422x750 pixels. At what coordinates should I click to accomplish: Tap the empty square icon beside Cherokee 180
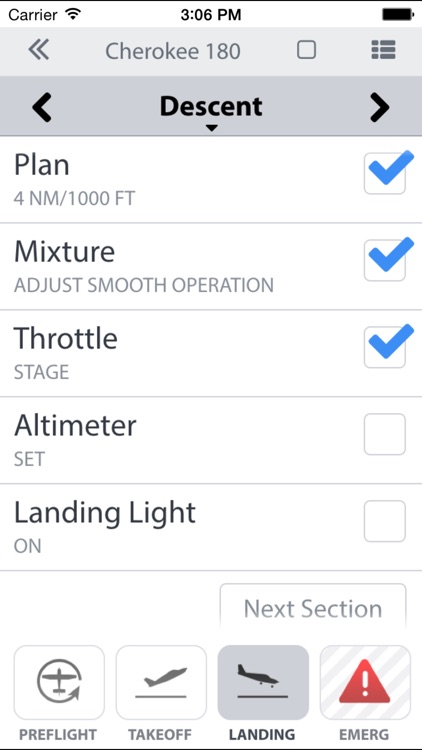pos(306,50)
